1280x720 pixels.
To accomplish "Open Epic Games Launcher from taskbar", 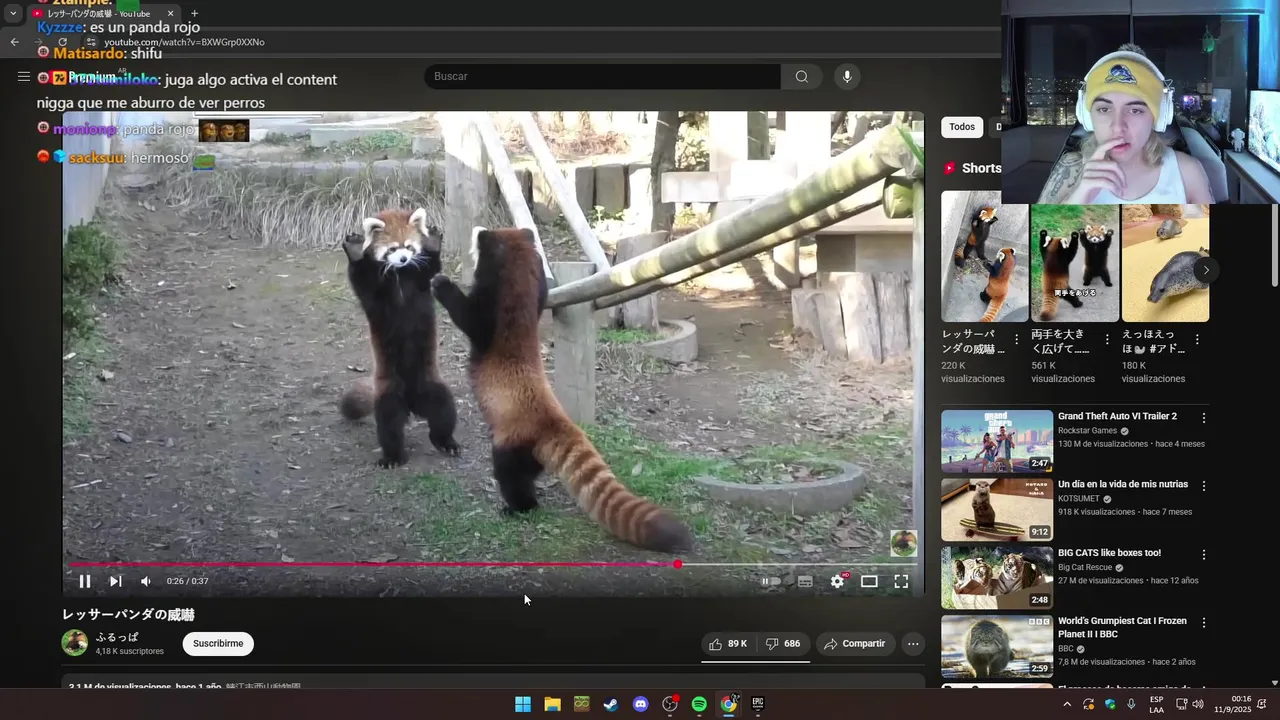I will [x=758, y=704].
